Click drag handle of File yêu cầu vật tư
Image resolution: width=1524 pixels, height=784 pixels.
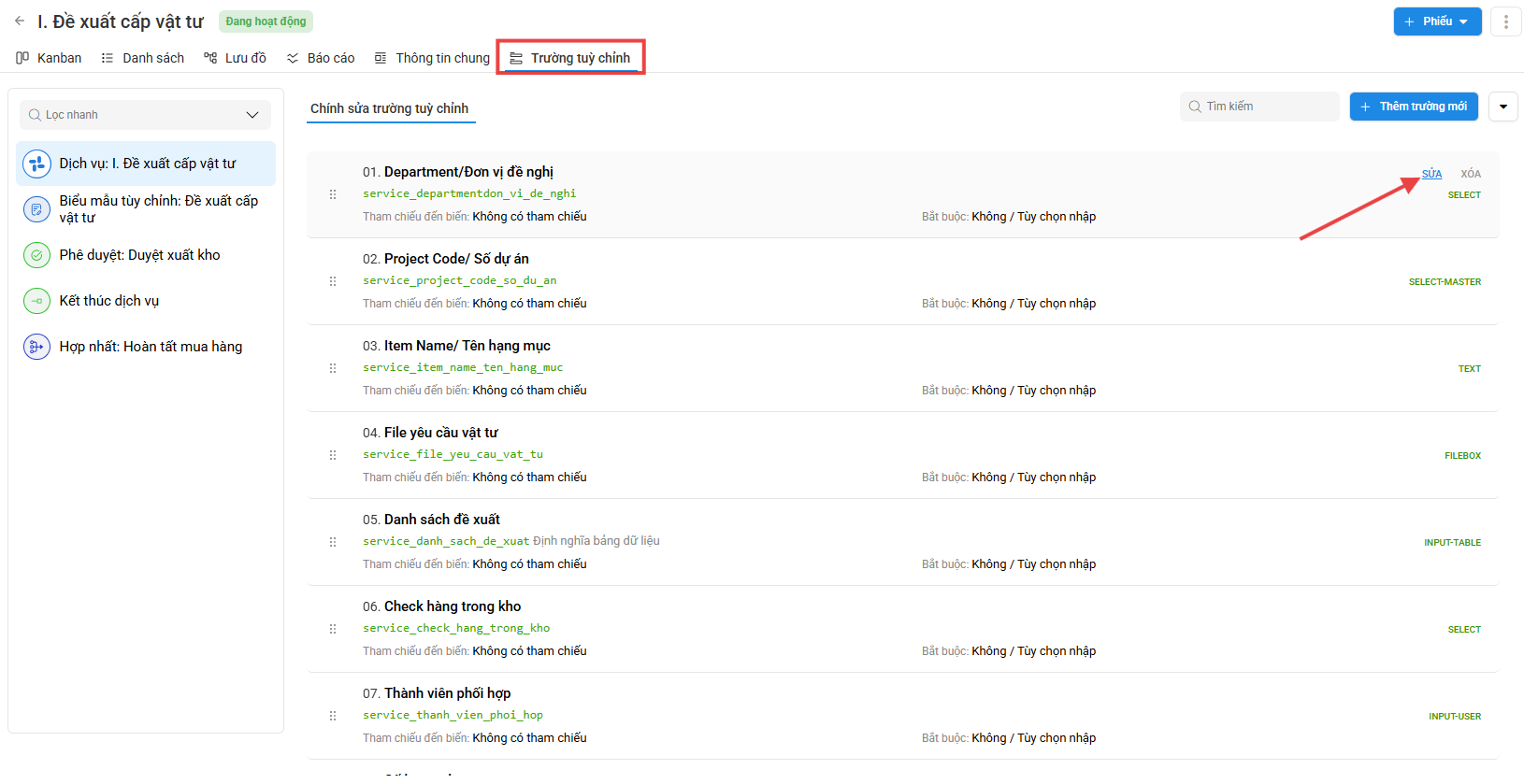pyautogui.click(x=333, y=455)
